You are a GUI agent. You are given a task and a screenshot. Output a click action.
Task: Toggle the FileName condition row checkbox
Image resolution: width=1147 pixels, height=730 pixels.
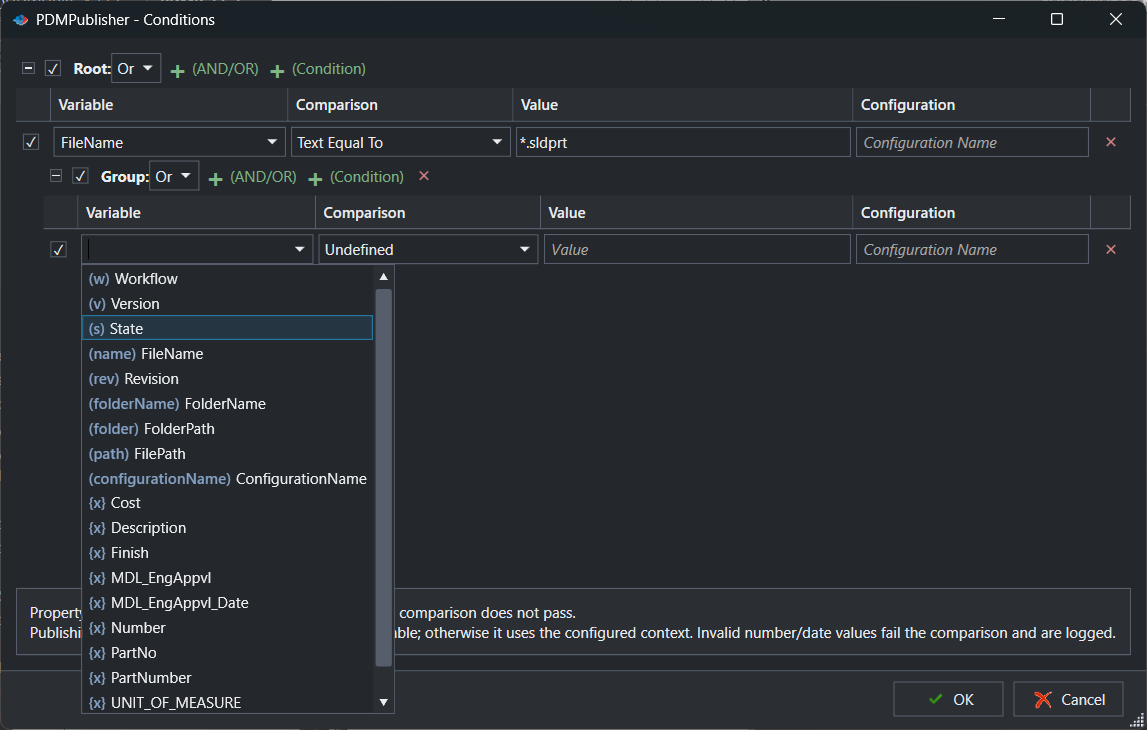click(31, 142)
